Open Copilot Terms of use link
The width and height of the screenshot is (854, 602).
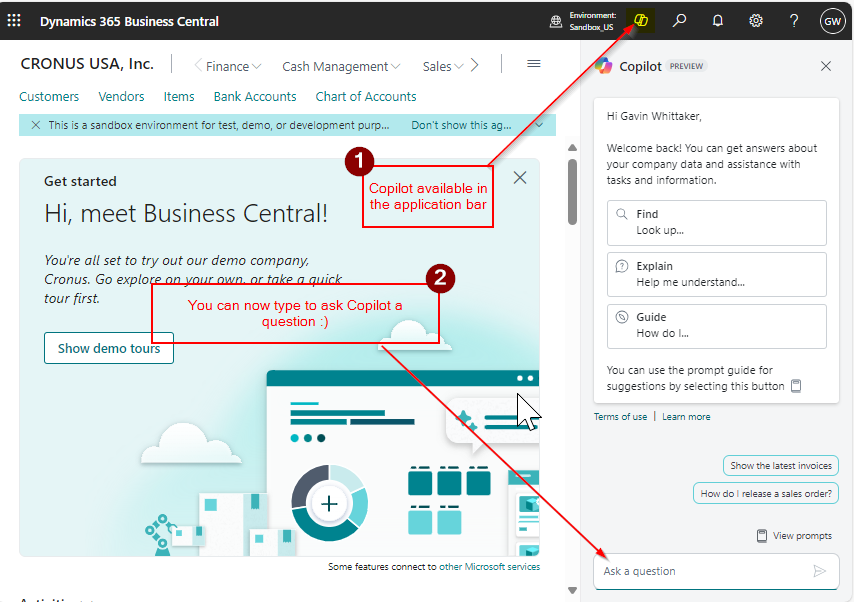coord(620,416)
